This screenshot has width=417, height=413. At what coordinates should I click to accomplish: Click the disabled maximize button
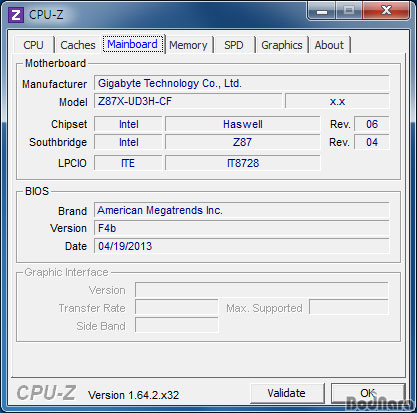tap(349, 11)
